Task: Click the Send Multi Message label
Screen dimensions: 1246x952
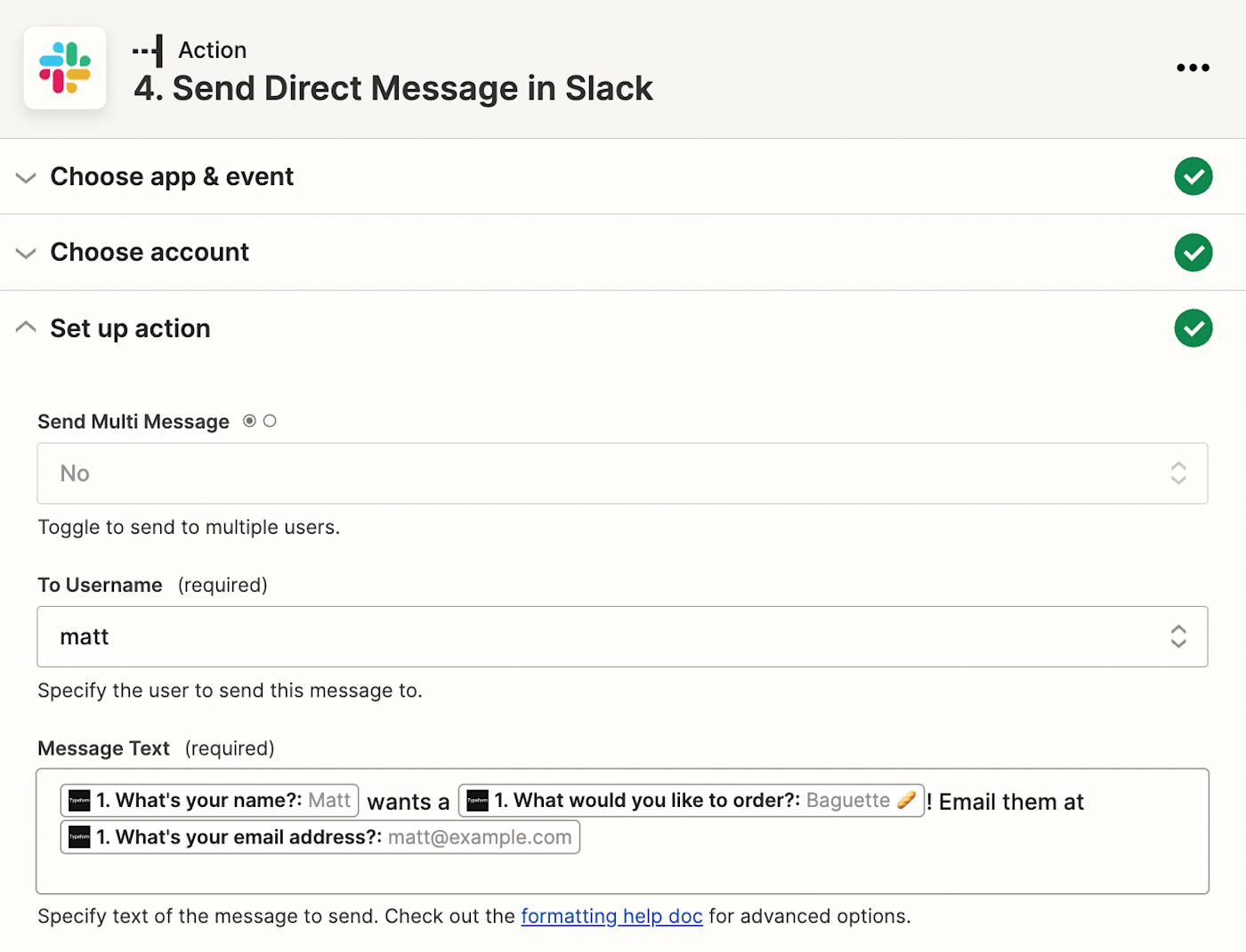Action: click(133, 422)
